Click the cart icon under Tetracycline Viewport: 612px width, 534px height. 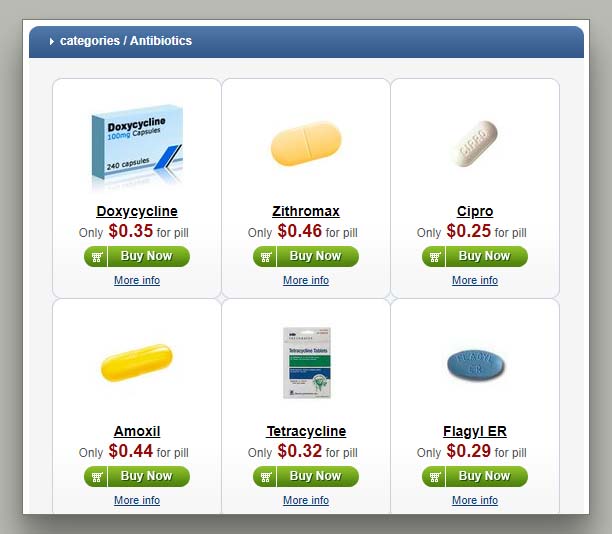pyautogui.click(x=265, y=477)
